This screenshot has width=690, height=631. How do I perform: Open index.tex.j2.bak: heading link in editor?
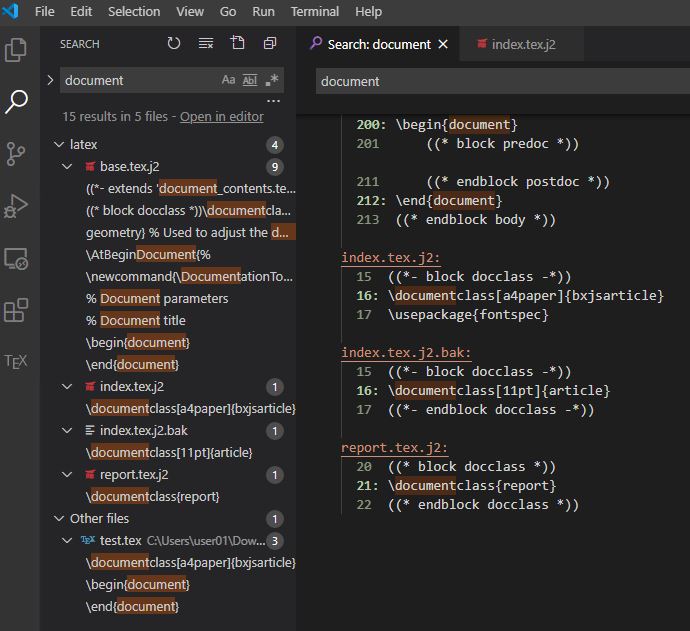click(x=406, y=352)
